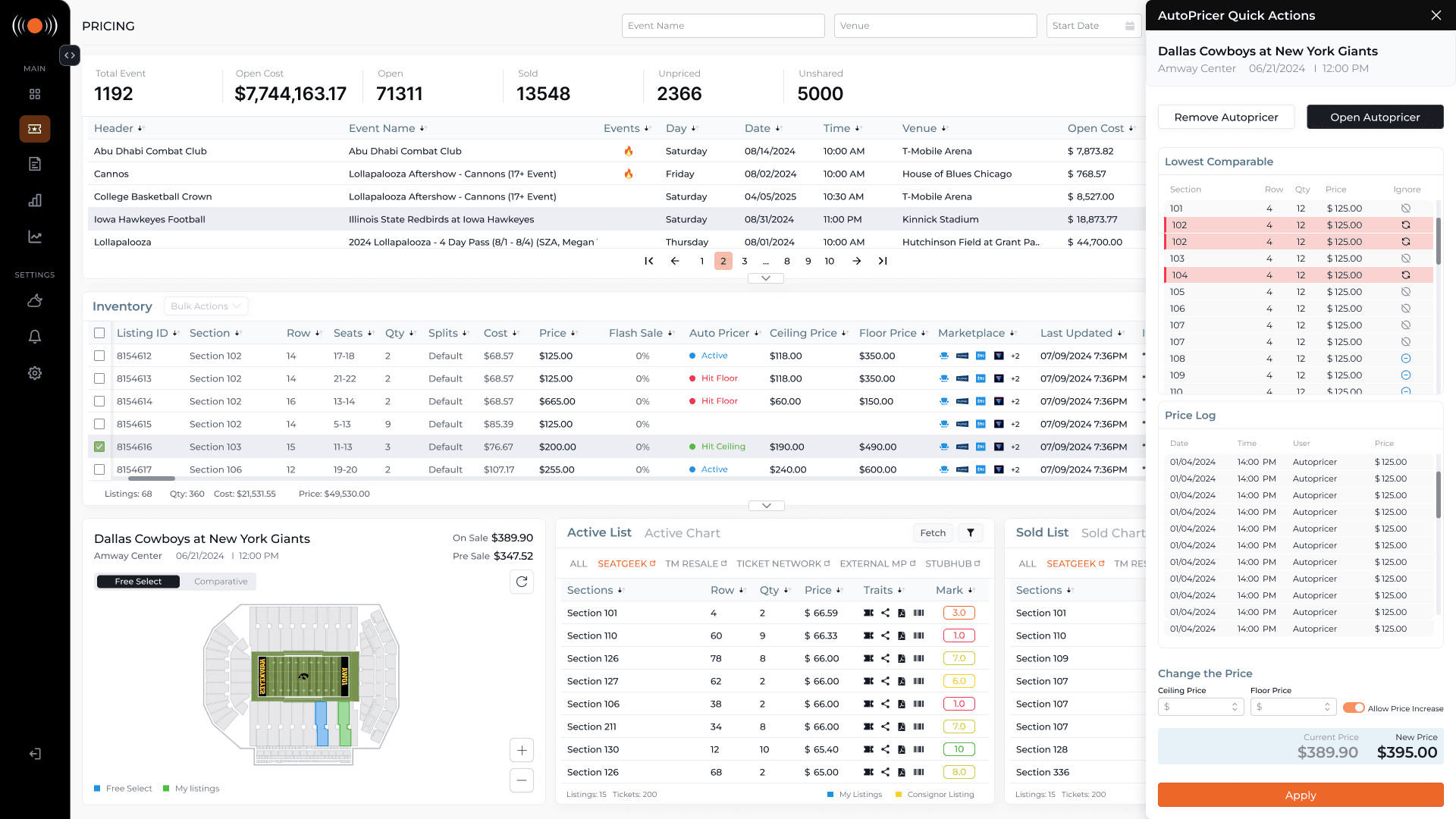Go to the last events page

tap(883, 261)
